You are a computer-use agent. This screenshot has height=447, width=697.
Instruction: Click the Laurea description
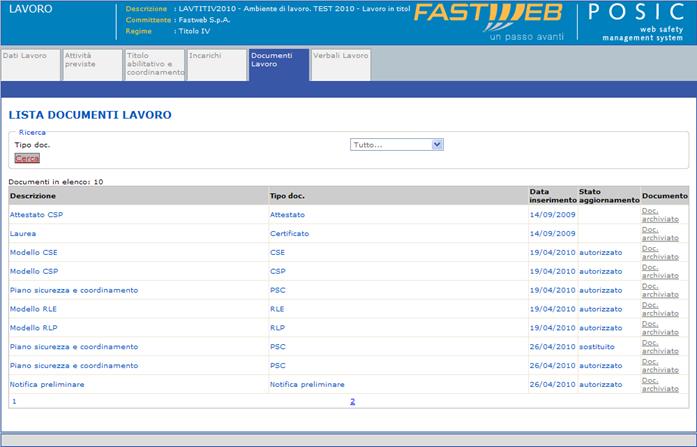[23, 234]
